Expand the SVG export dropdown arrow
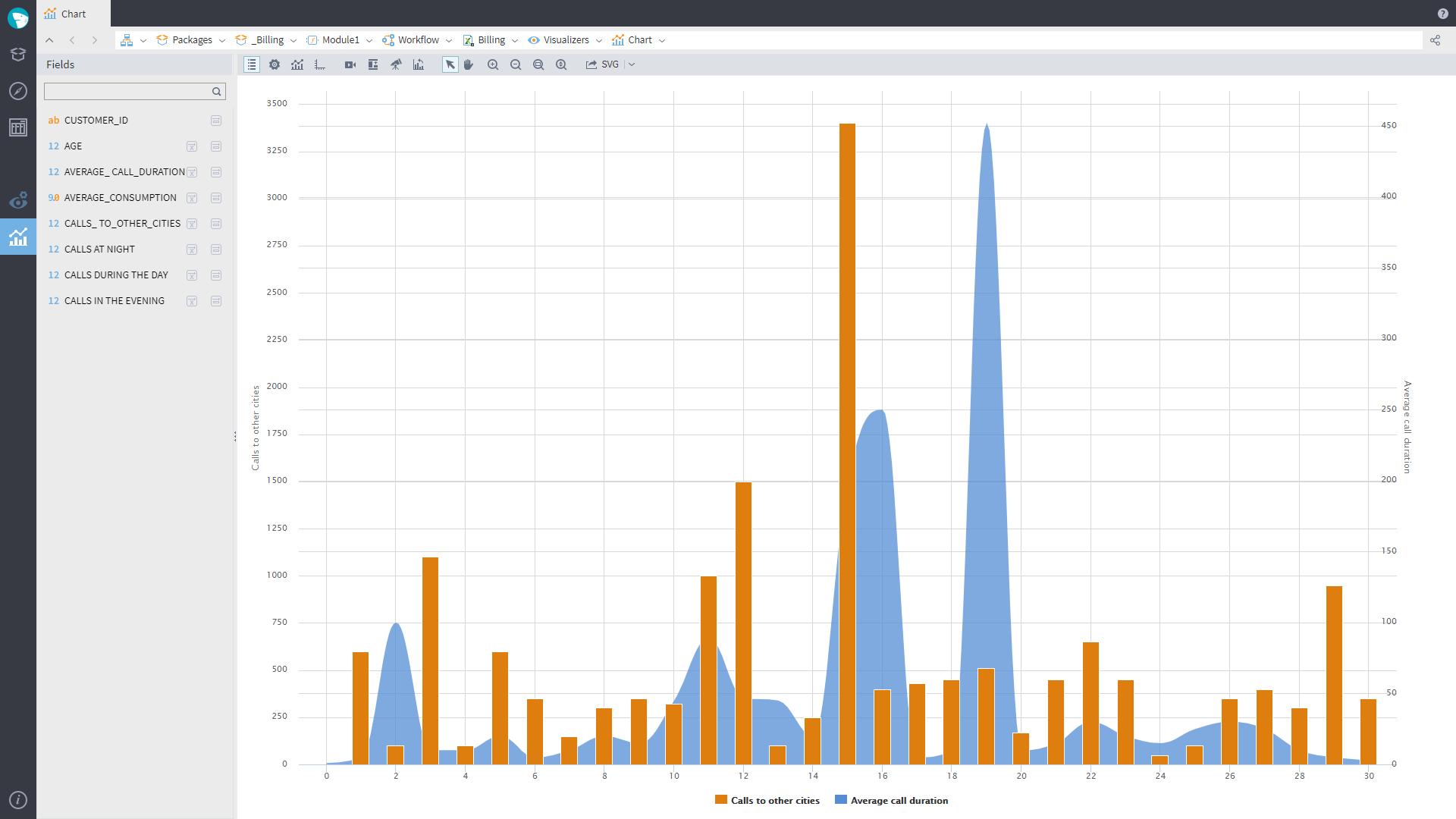The image size is (1456, 819). point(632,64)
